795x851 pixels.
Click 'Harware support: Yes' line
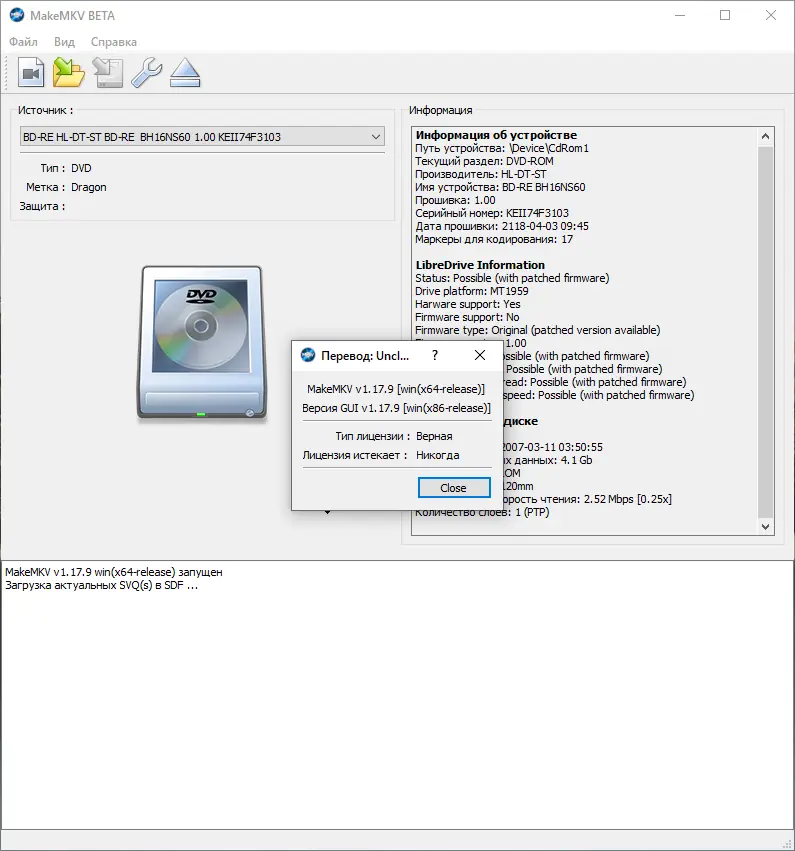(468, 304)
